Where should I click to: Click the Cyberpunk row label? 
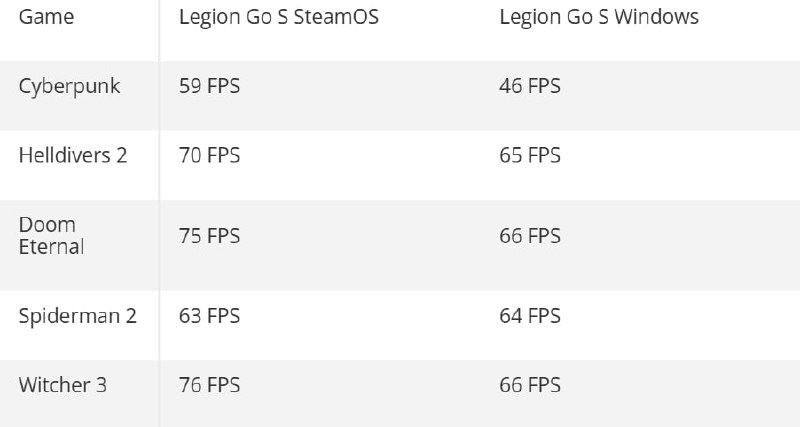tap(69, 86)
